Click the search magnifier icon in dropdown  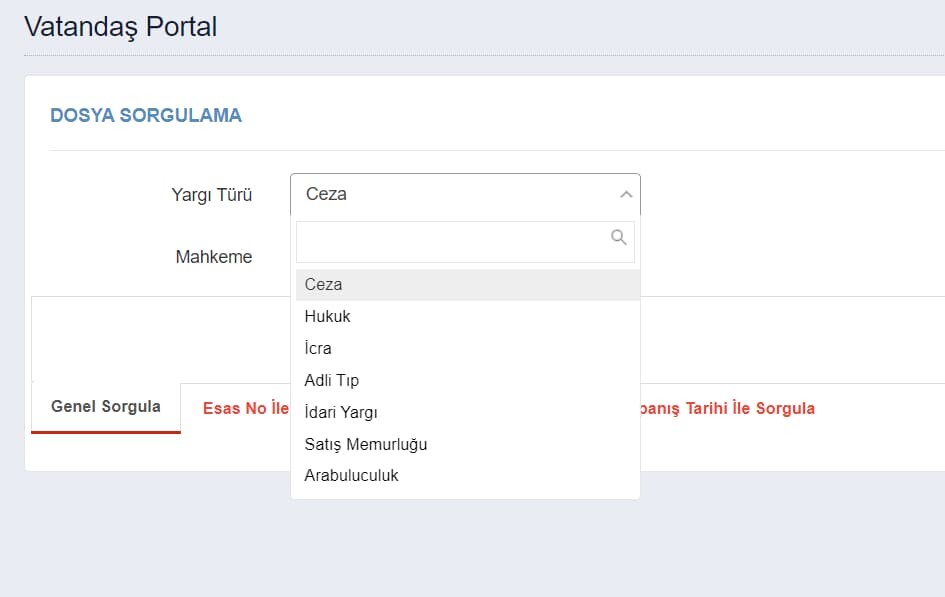[618, 237]
